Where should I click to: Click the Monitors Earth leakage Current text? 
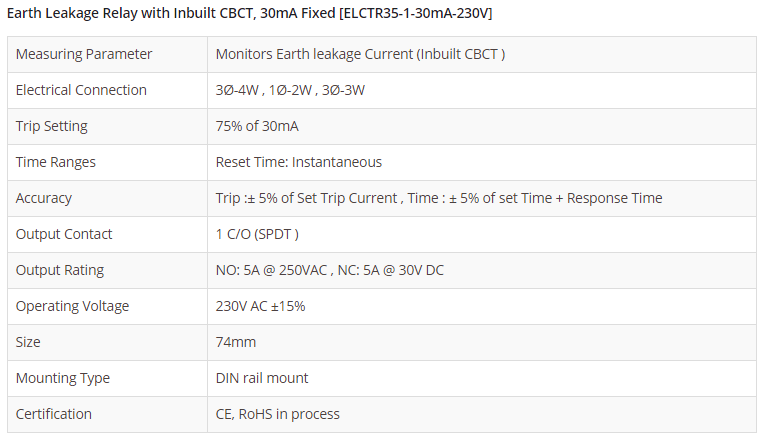360,54
